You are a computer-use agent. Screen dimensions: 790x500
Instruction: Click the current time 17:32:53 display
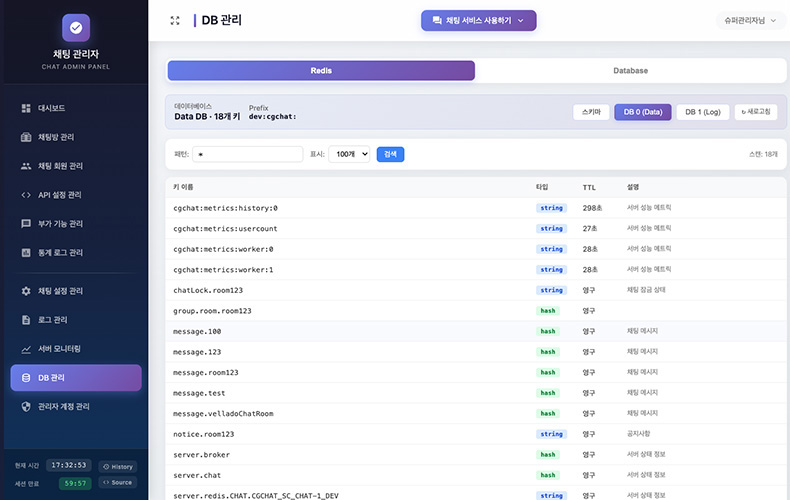coord(69,465)
